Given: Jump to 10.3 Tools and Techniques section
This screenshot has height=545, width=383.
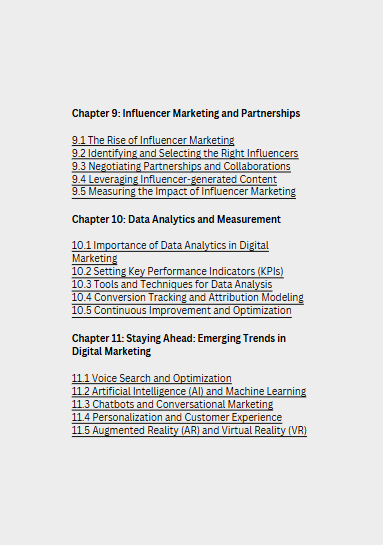Looking at the screenshot, I should [x=172, y=284].
